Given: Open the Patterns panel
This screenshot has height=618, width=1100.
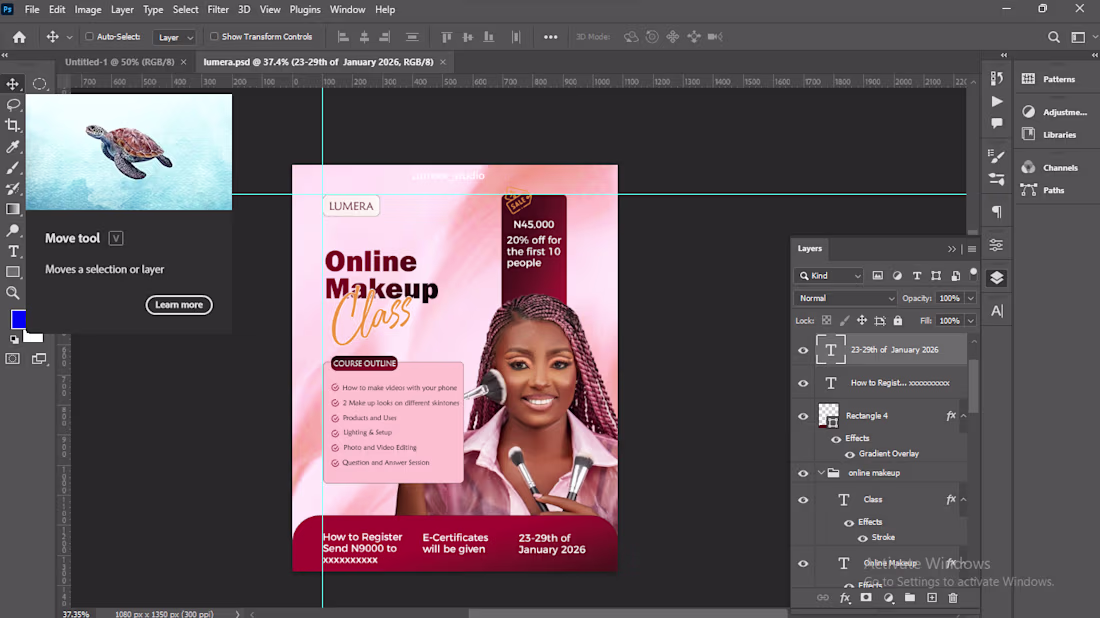Looking at the screenshot, I should click(x=1059, y=79).
